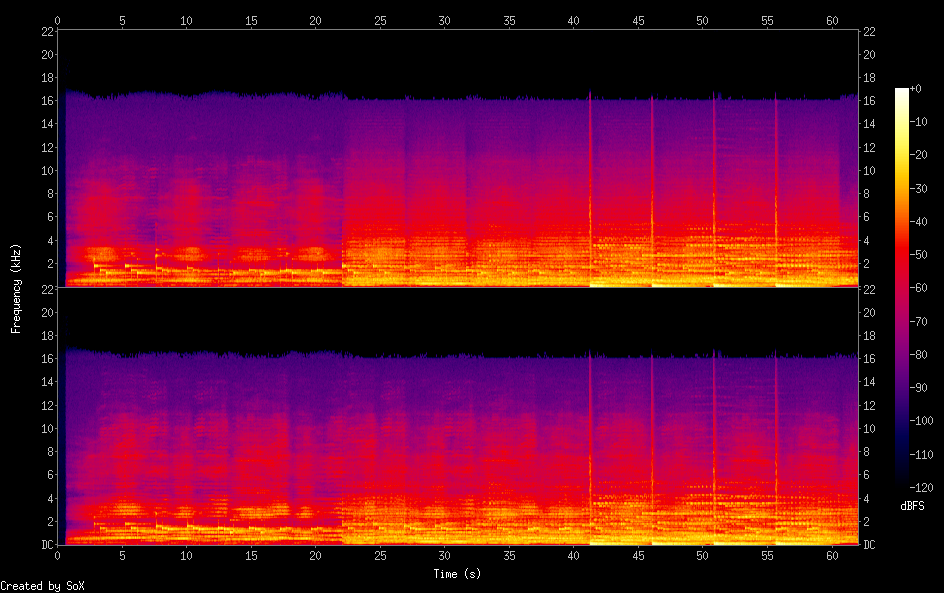
Task: Click "12" on the lower channel's right frequency axis
Action: (x=869, y=405)
